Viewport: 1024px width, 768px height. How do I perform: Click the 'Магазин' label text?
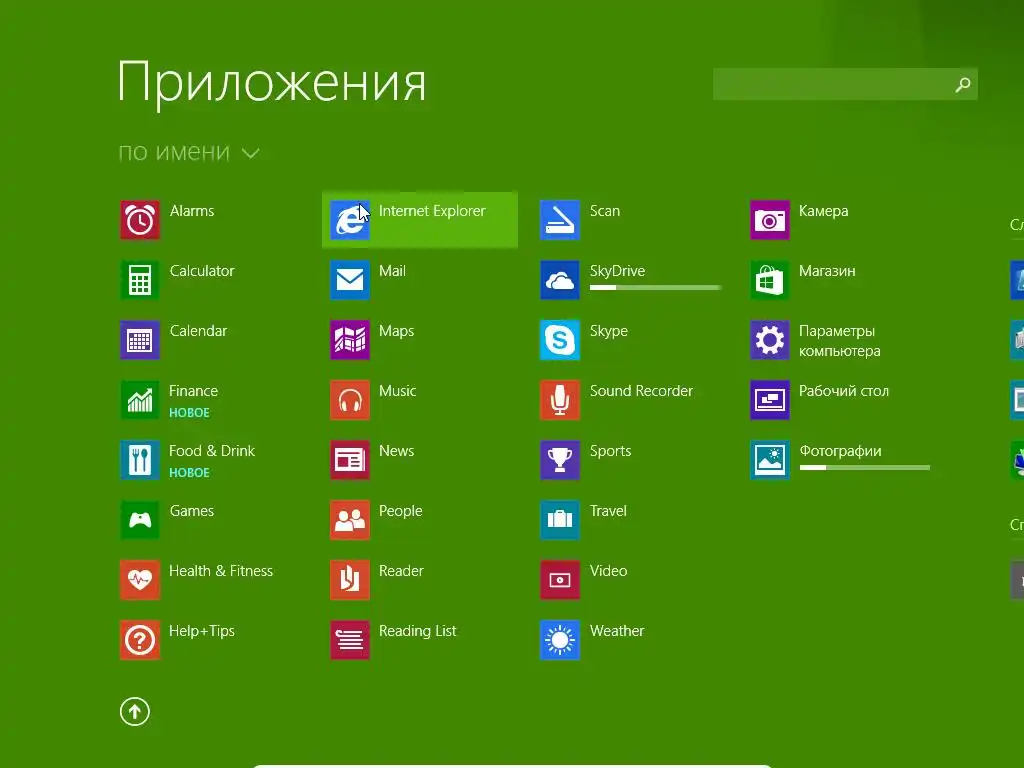tap(827, 271)
